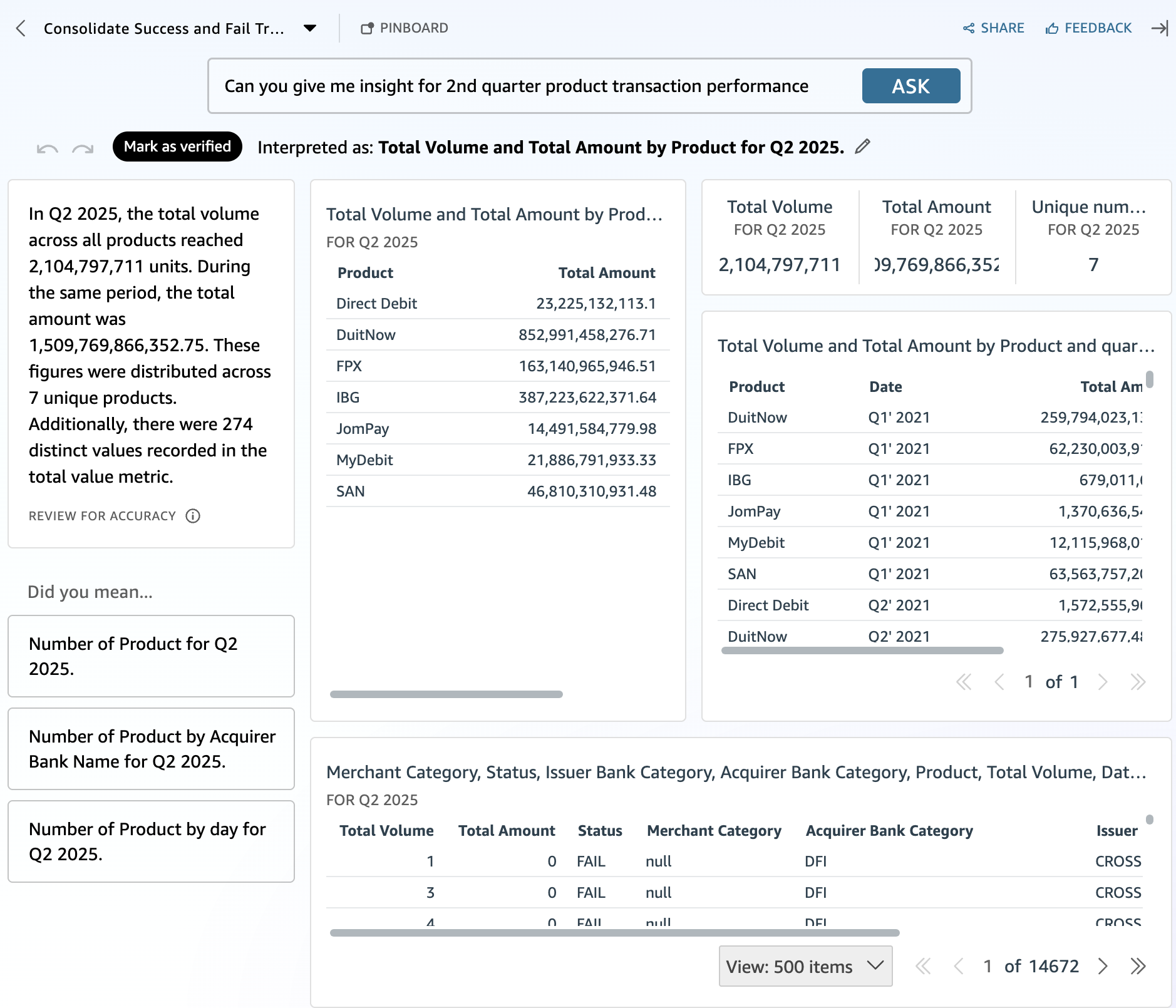This screenshot has height=1008, width=1176.
Task: Click the Share icon
Action: (x=969, y=28)
